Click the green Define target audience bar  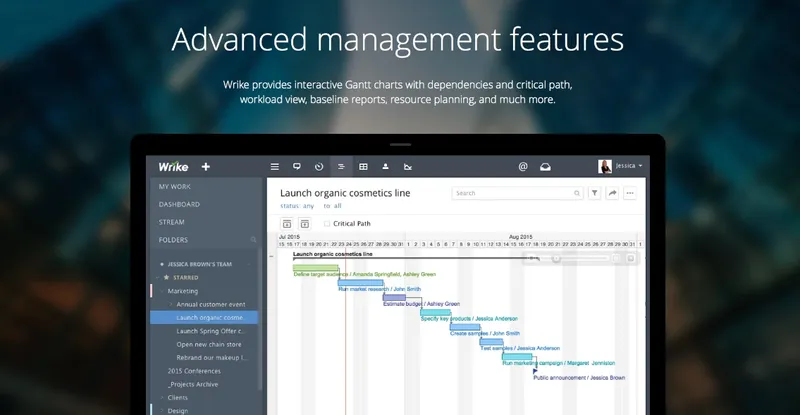pos(315,267)
